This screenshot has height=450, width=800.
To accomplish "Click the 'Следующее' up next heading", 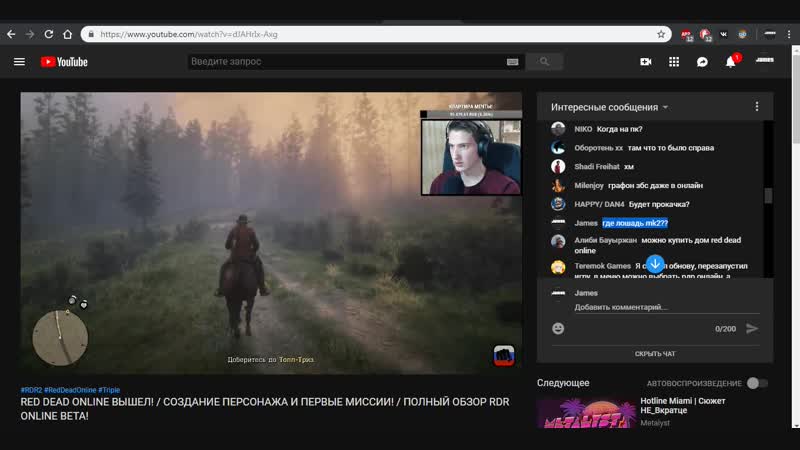I will pyautogui.click(x=563, y=383).
